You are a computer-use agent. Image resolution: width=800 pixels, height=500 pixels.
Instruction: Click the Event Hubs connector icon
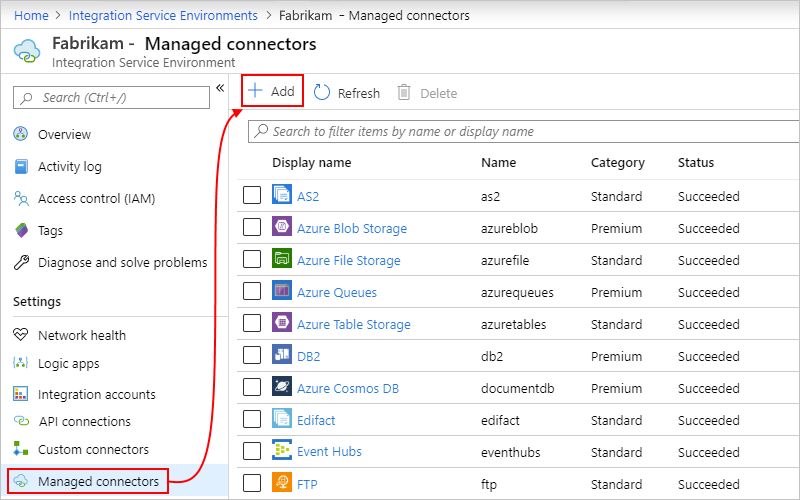281,451
